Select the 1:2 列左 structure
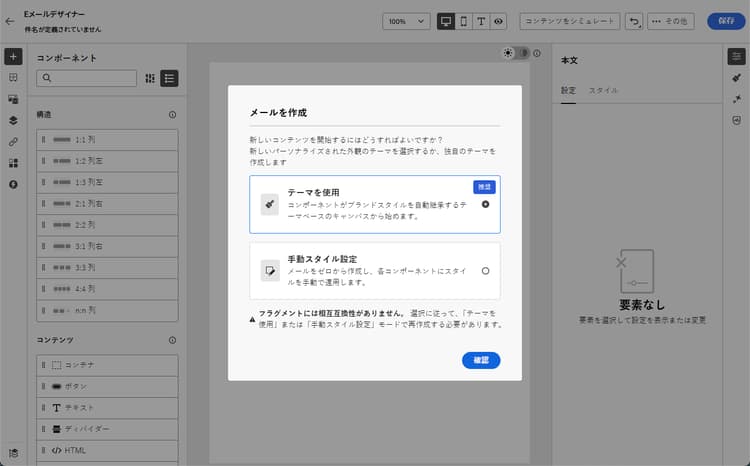Image resolution: width=750 pixels, height=466 pixels. click(107, 161)
